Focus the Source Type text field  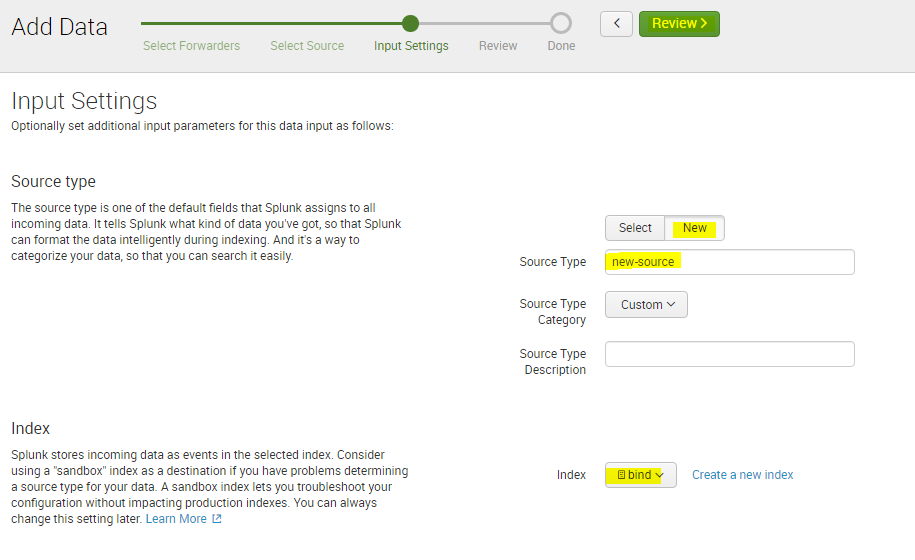click(729, 262)
